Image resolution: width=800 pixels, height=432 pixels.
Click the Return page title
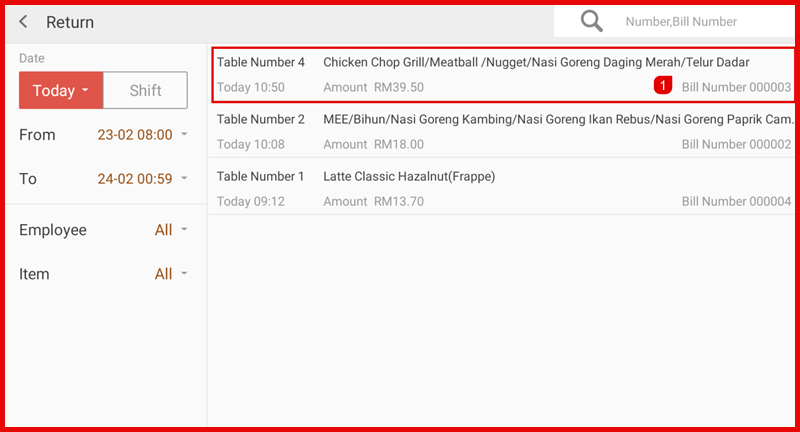pos(70,22)
